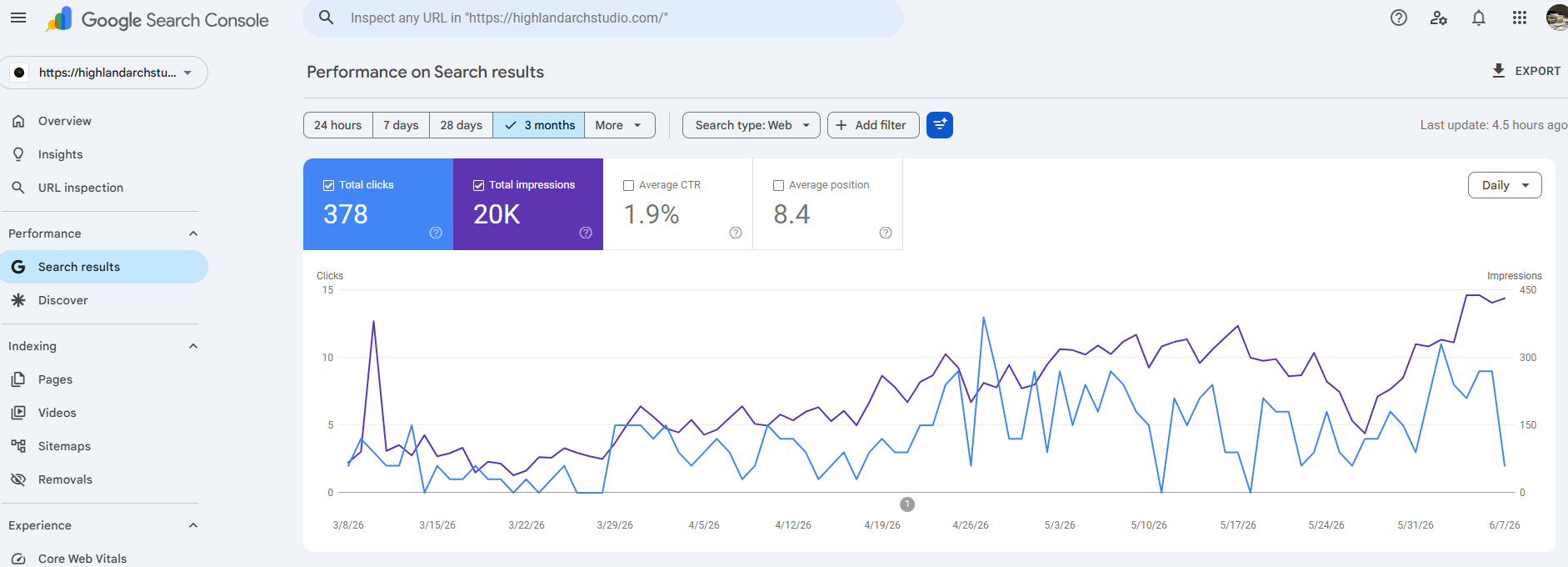Screen dimensions: 1568x567
Task: Enable the Average CTR checkbox
Action: click(x=629, y=185)
